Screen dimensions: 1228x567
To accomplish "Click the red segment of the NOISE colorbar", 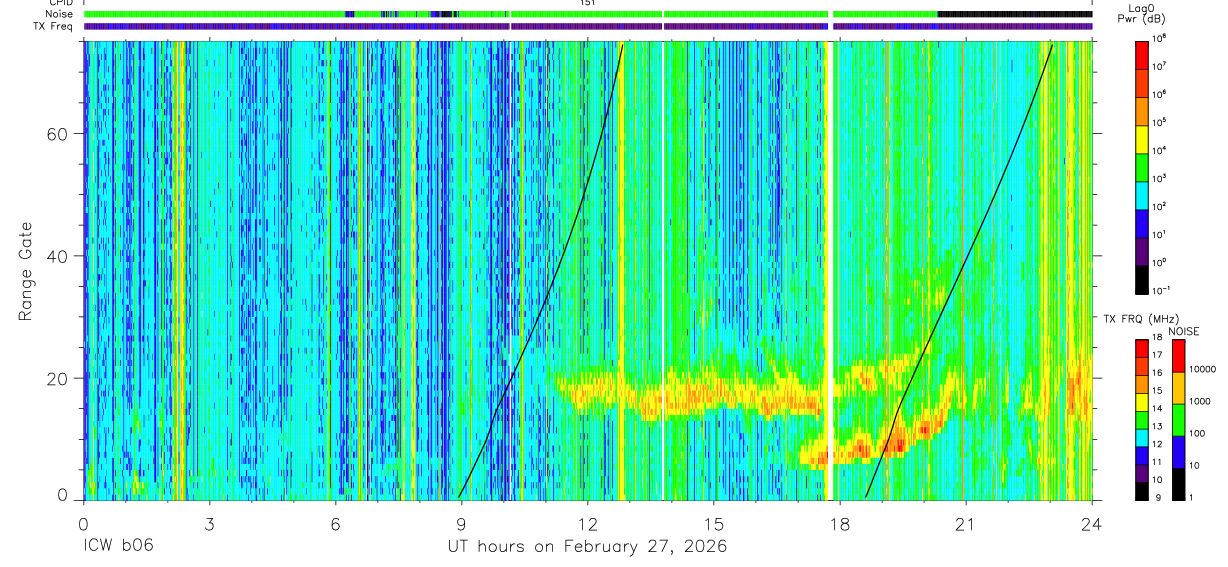I will tap(1178, 356).
